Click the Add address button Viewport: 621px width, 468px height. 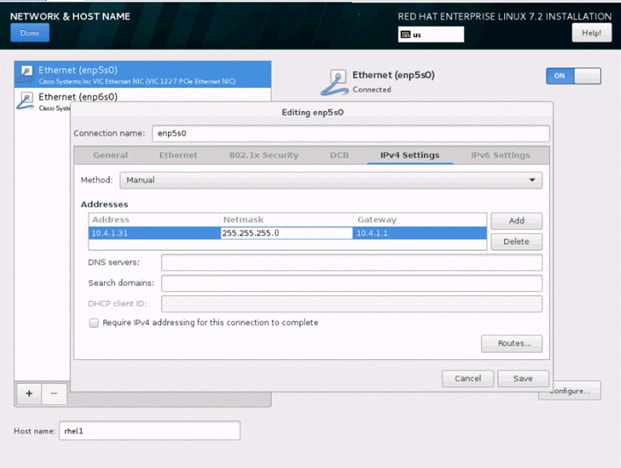tap(516, 221)
